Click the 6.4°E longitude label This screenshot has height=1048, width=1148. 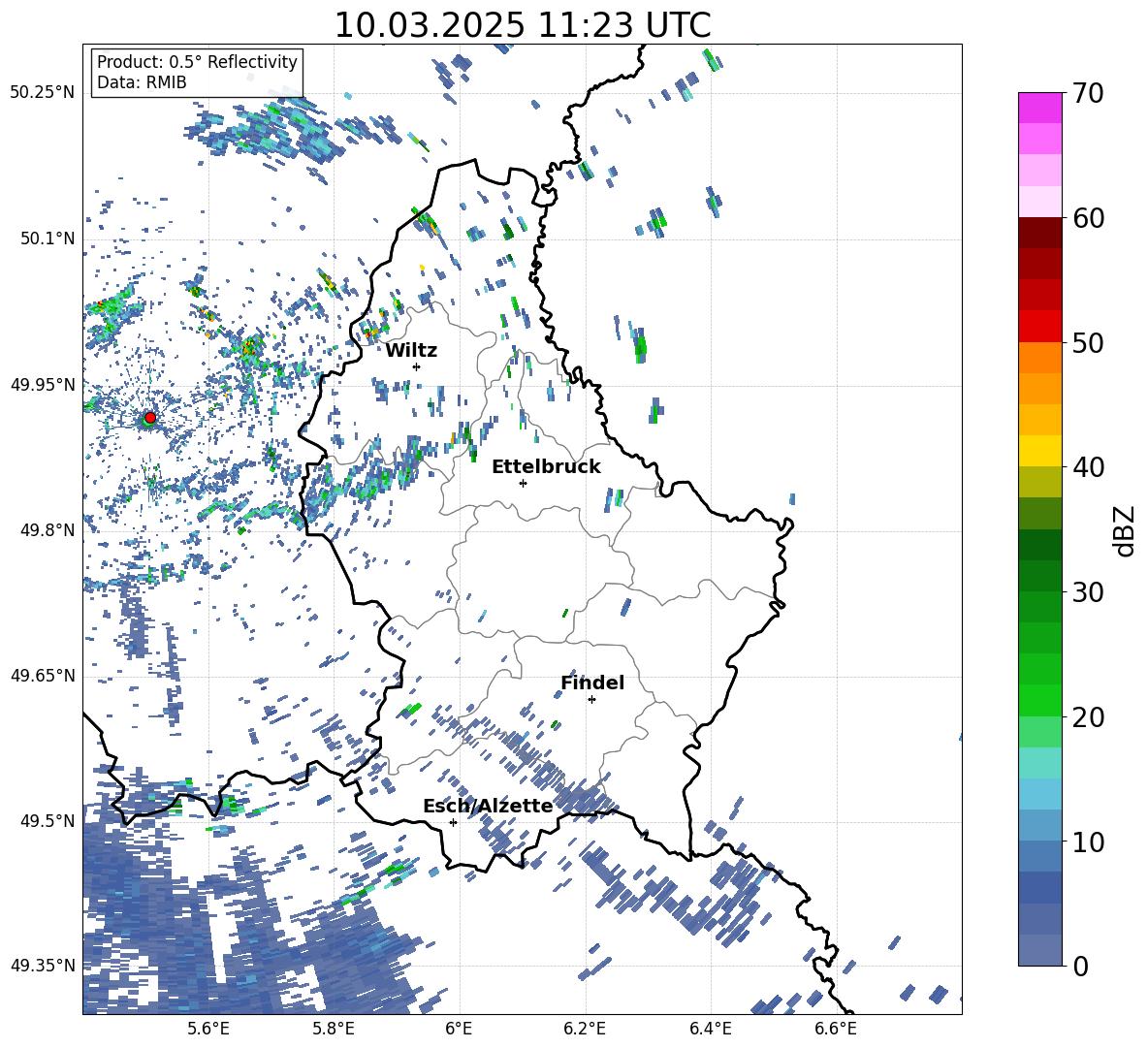tap(710, 1029)
